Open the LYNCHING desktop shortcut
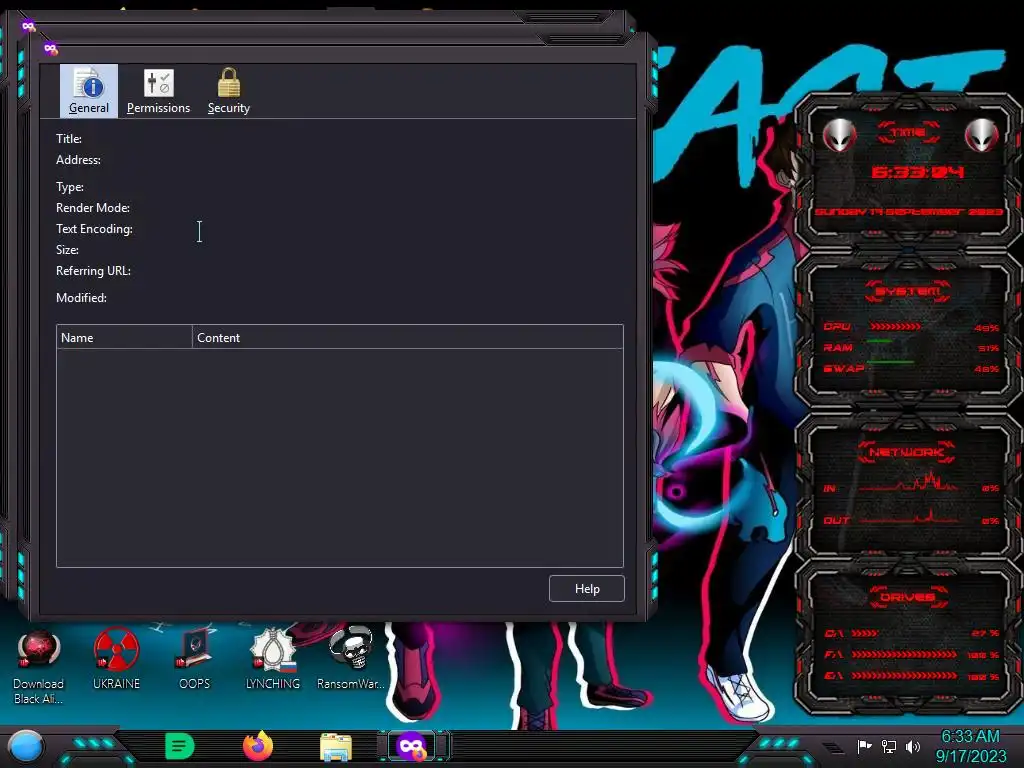The height and width of the screenshot is (768, 1024). pos(273,660)
